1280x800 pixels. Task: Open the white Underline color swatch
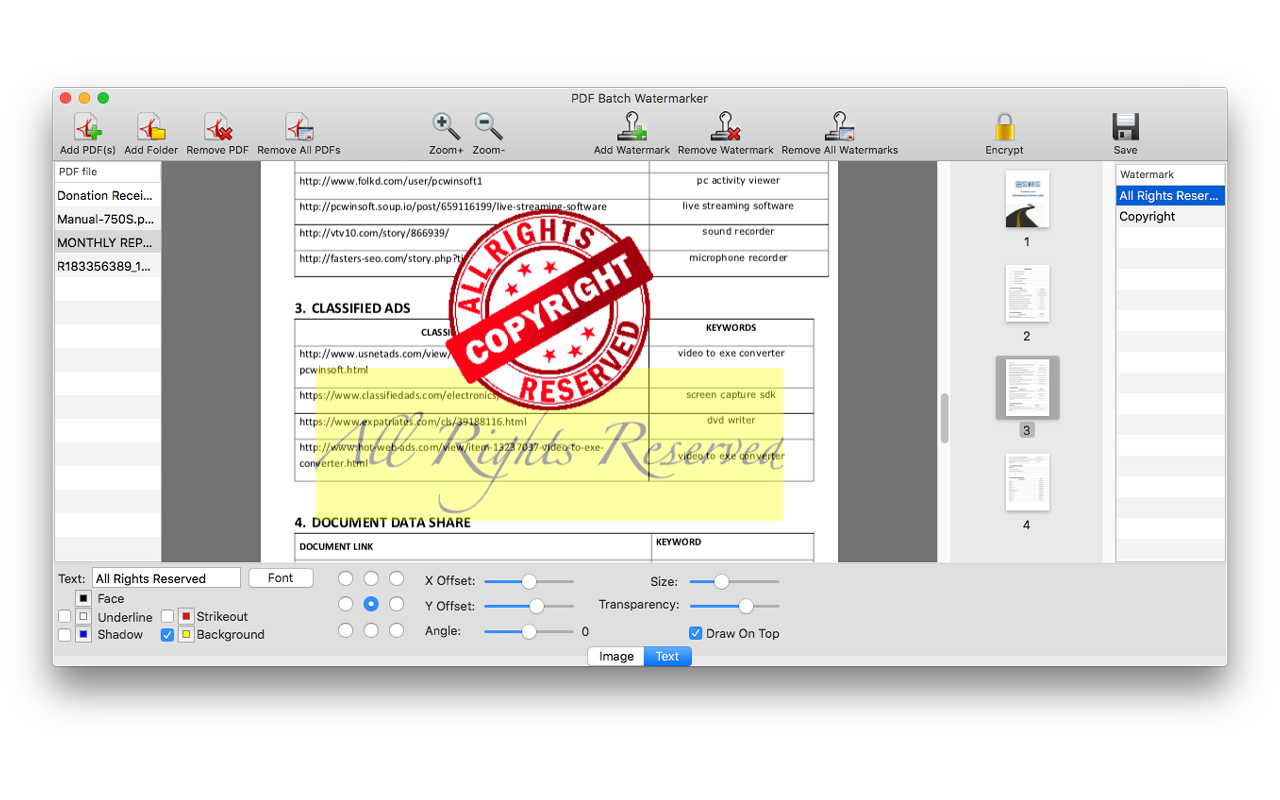(x=84, y=617)
